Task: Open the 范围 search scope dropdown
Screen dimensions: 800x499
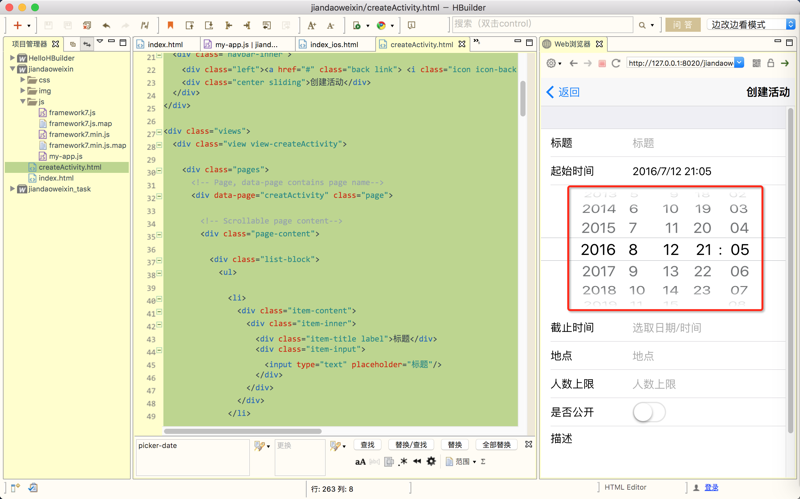Action: pos(461,462)
